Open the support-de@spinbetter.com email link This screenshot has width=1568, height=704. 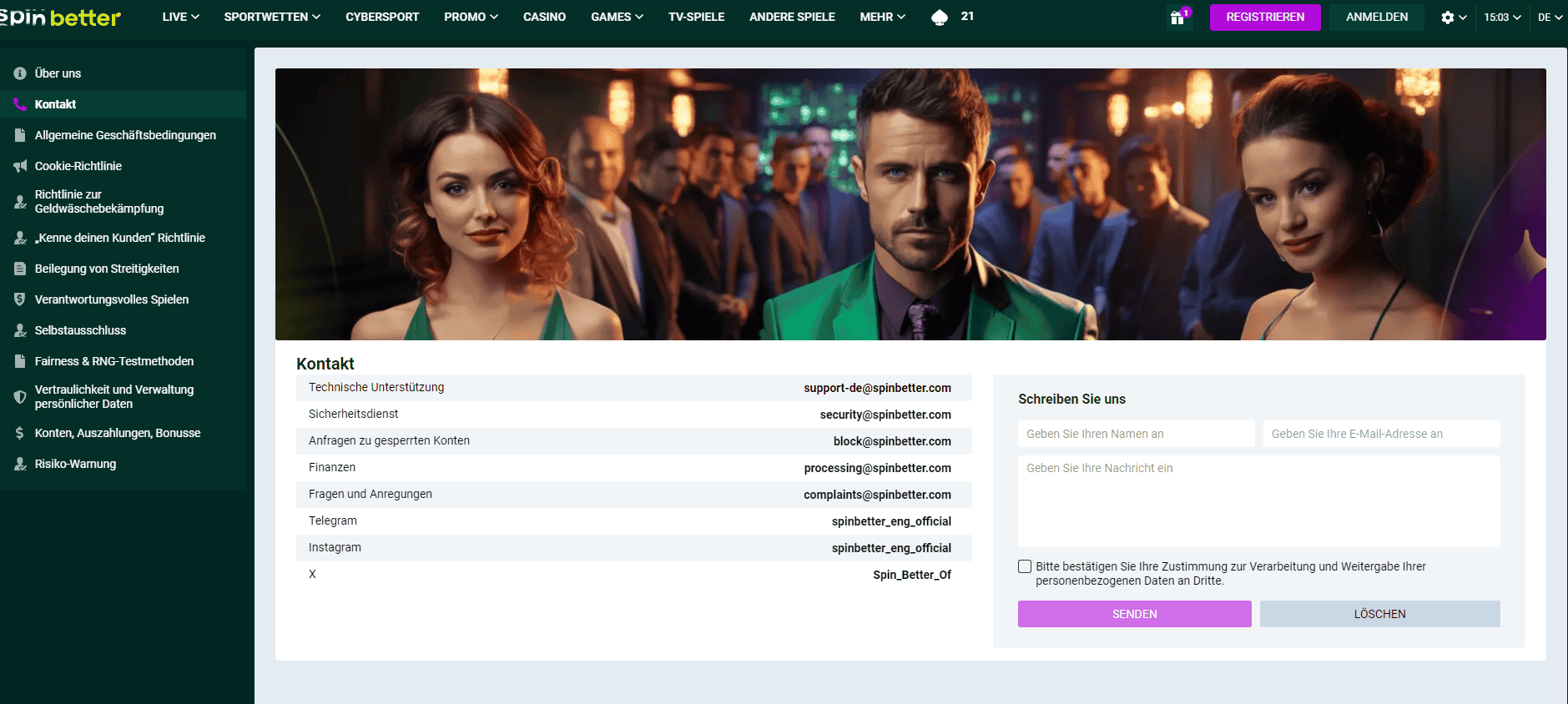(877, 388)
